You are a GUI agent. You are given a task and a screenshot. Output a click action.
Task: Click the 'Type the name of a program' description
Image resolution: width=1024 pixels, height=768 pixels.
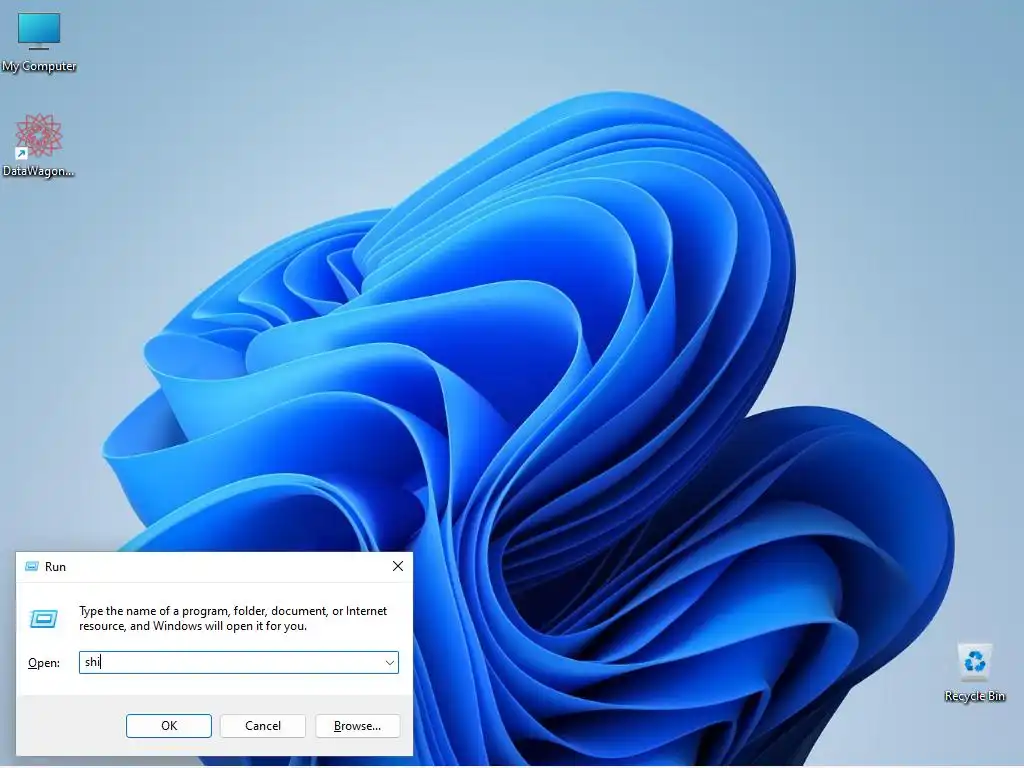[233, 618]
